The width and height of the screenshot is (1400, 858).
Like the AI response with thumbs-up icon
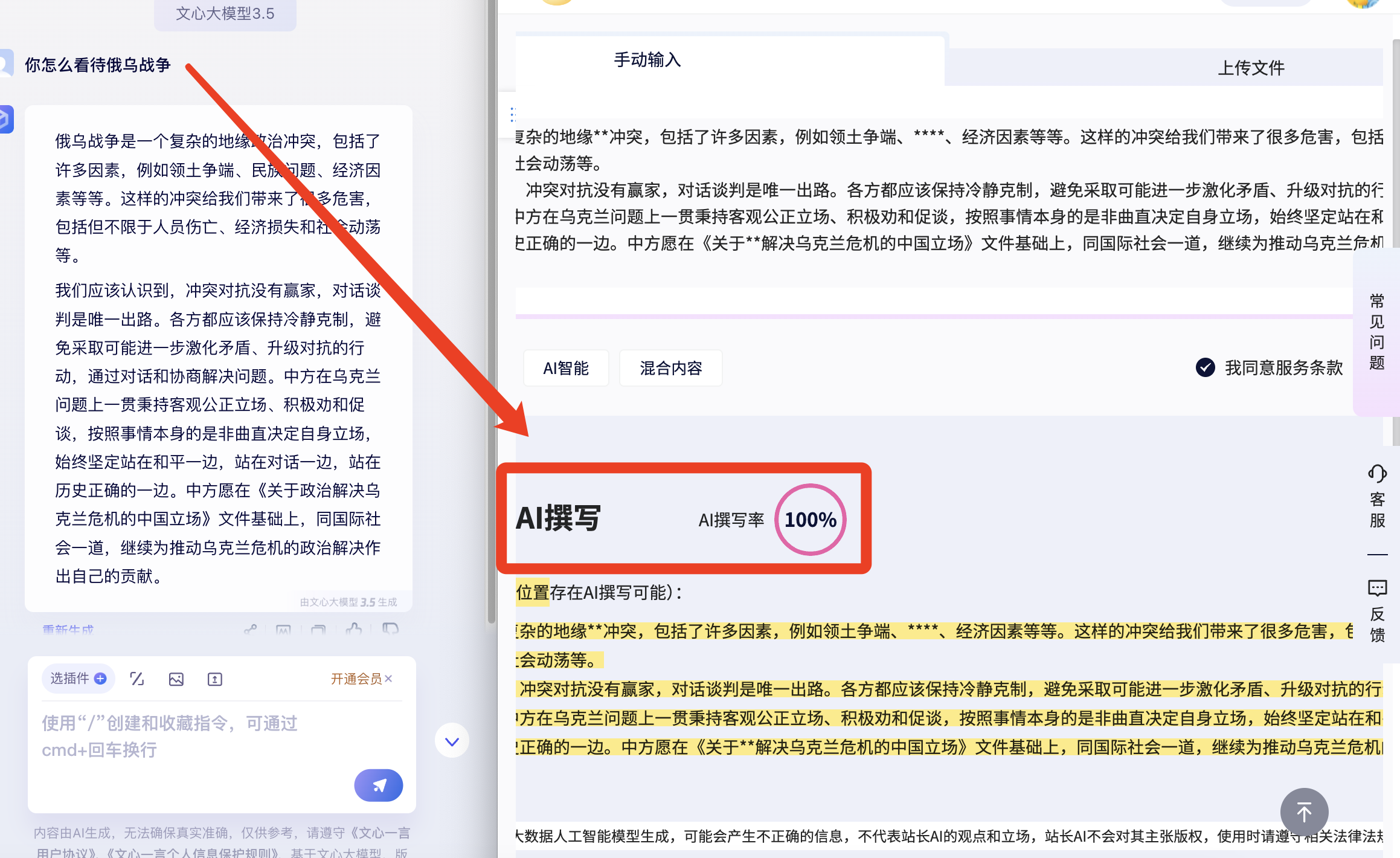click(354, 630)
